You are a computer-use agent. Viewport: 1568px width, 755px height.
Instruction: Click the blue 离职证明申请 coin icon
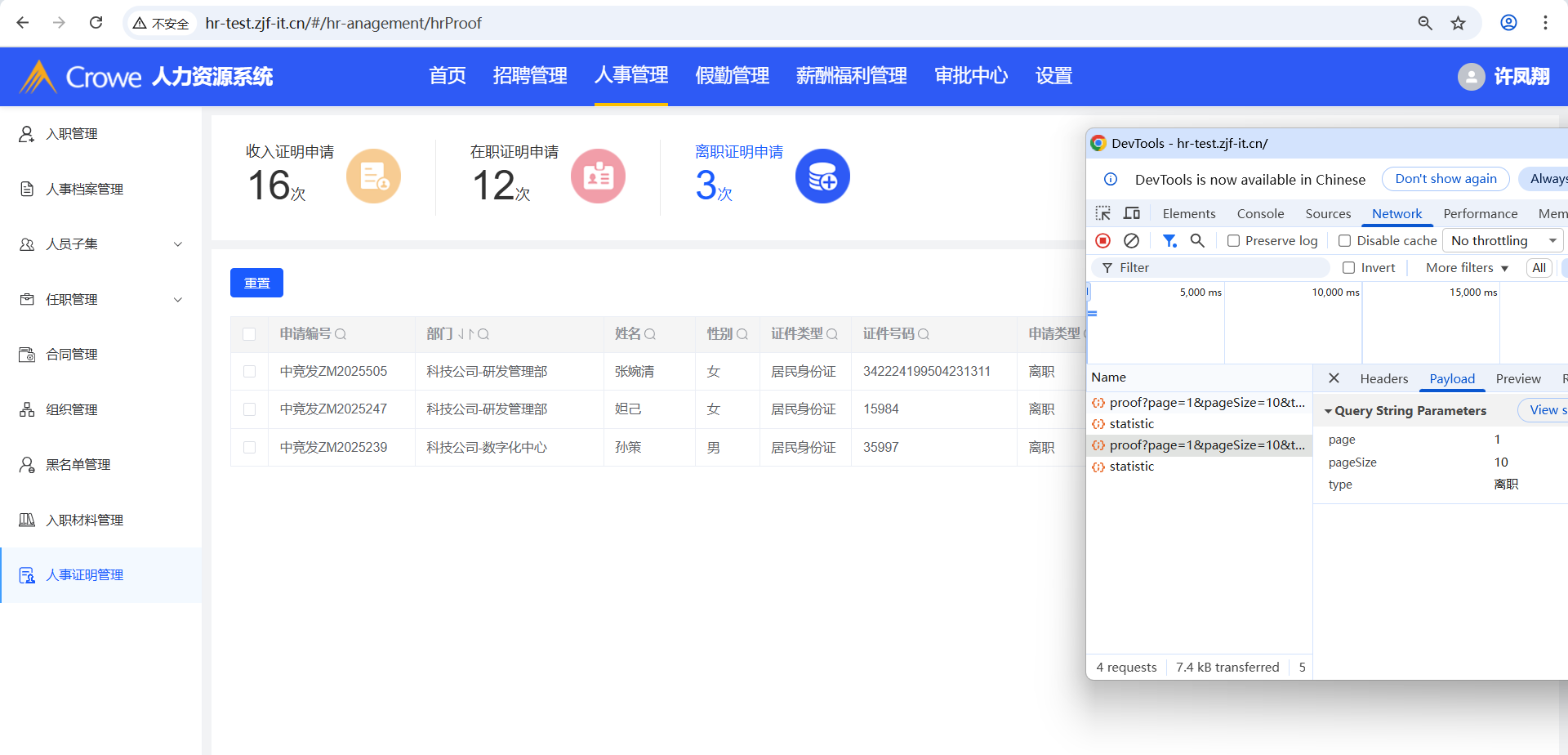[x=822, y=176]
